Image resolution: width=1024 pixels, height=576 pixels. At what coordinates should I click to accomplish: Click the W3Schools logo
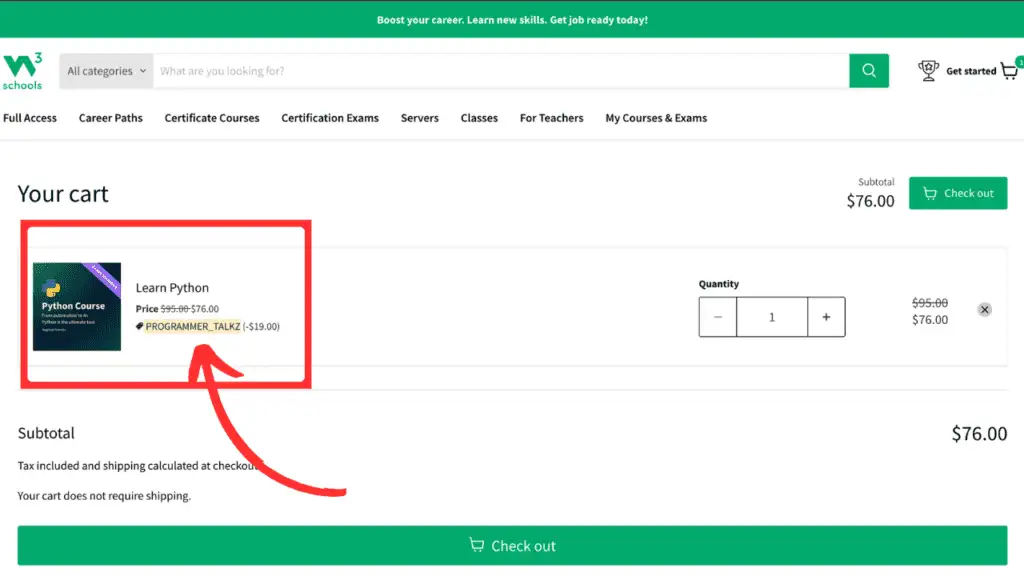[23, 71]
